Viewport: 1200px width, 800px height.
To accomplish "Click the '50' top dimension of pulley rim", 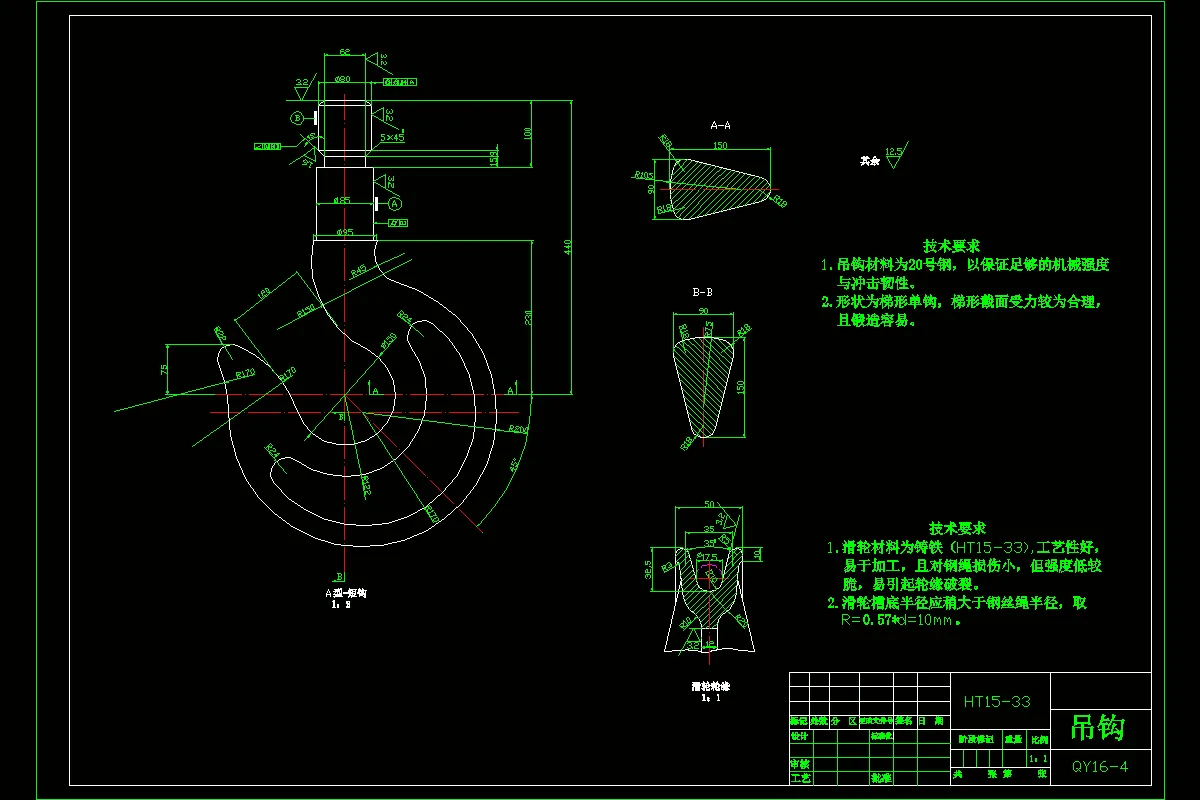I will [x=711, y=504].
